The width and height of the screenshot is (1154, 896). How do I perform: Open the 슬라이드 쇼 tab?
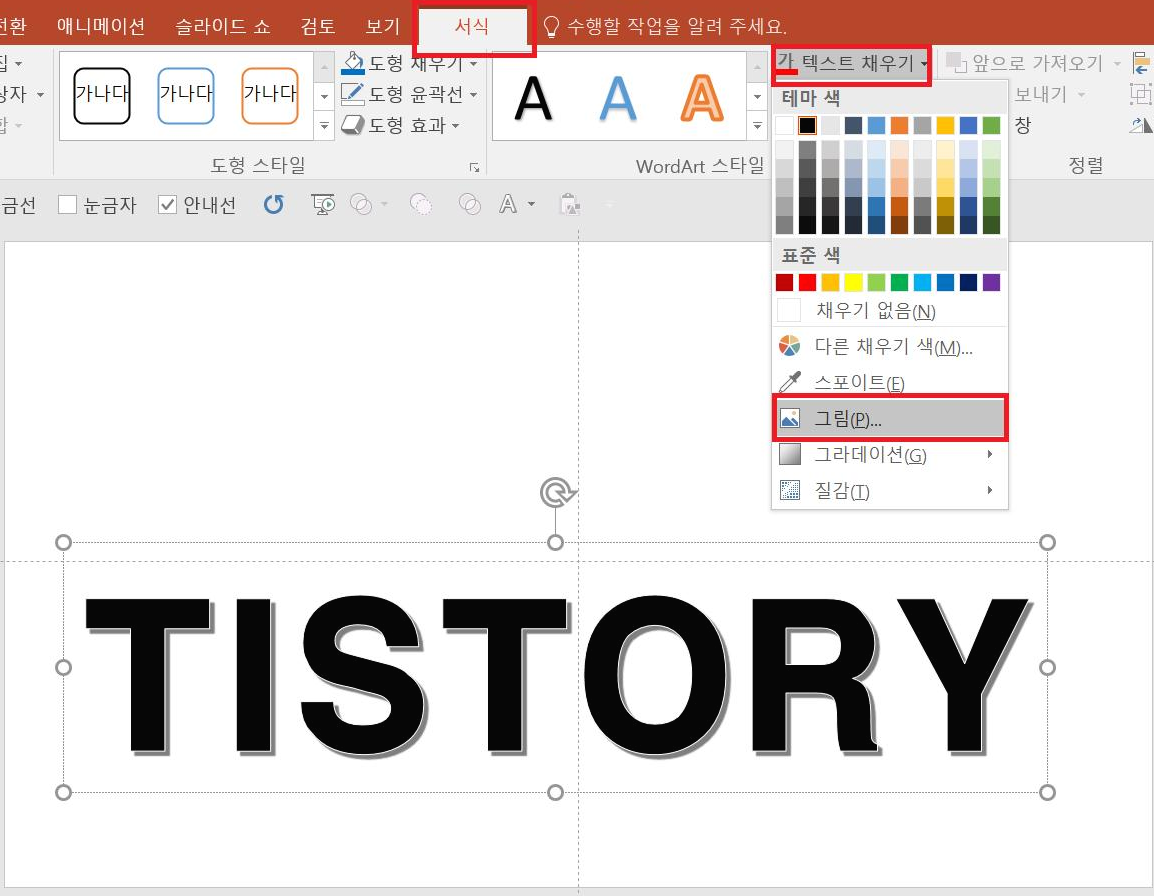coord(222,27)
